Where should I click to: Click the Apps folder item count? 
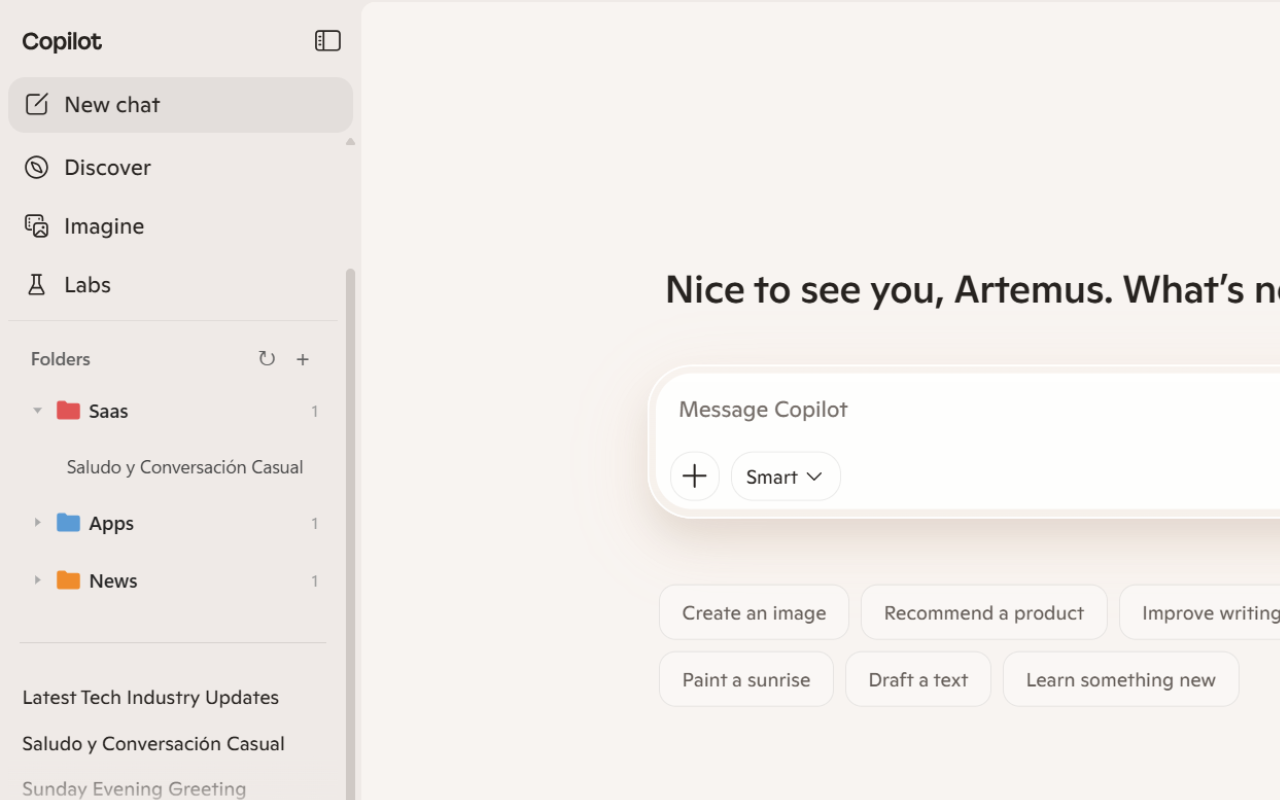315,523
